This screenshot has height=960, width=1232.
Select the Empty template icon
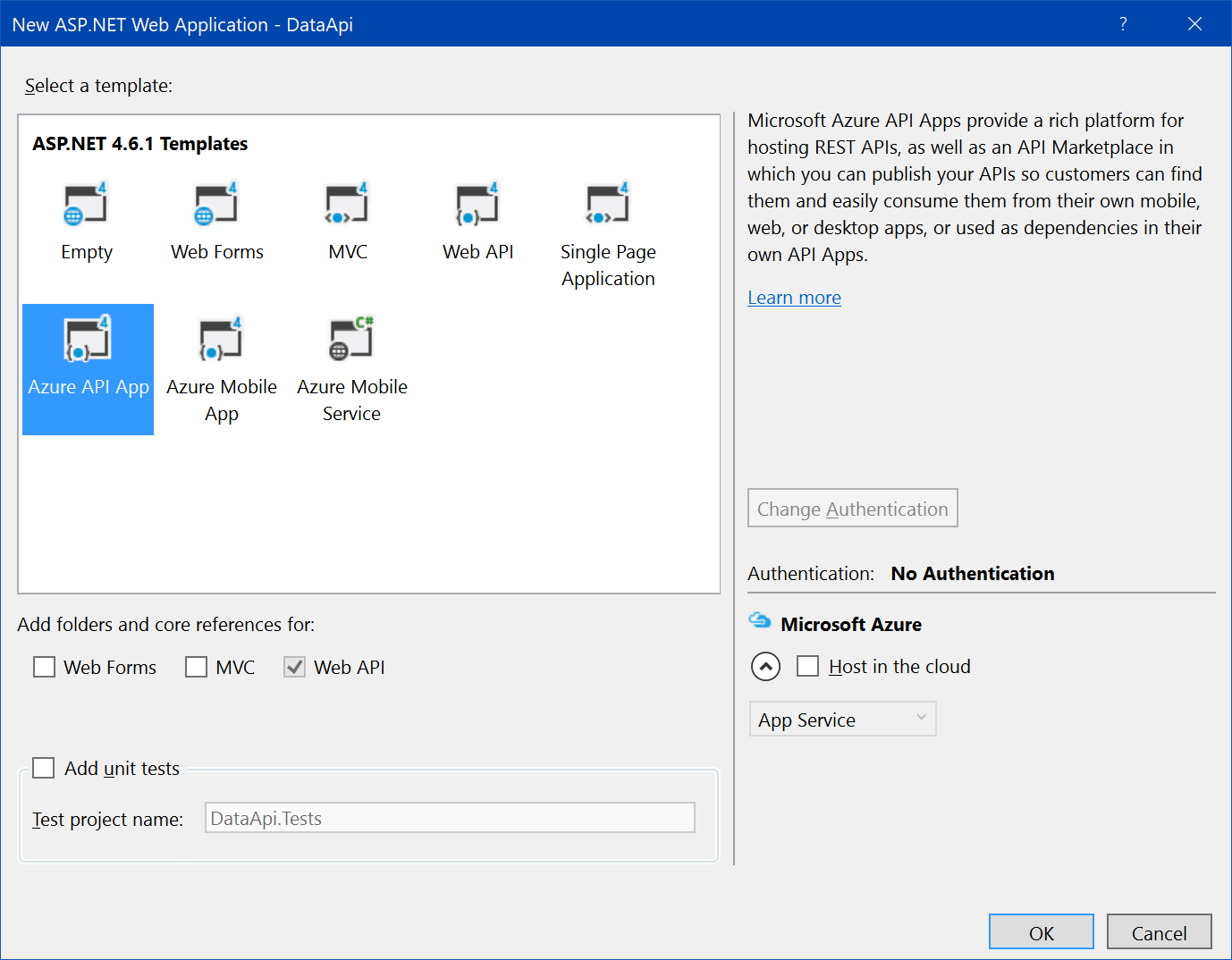[x=86, y=205]
